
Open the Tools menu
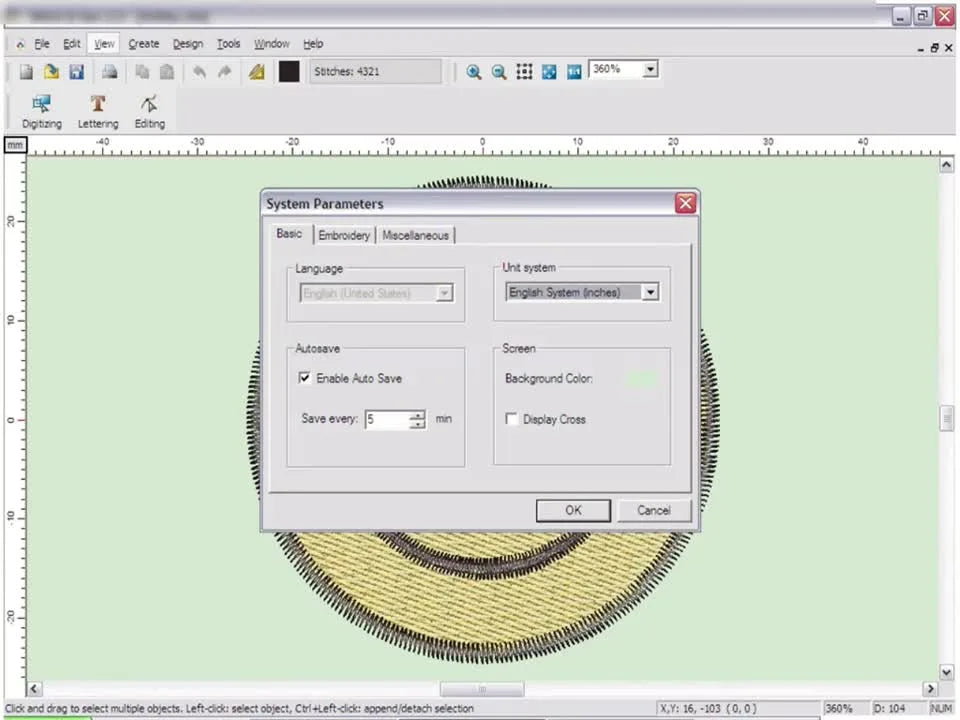228,44
